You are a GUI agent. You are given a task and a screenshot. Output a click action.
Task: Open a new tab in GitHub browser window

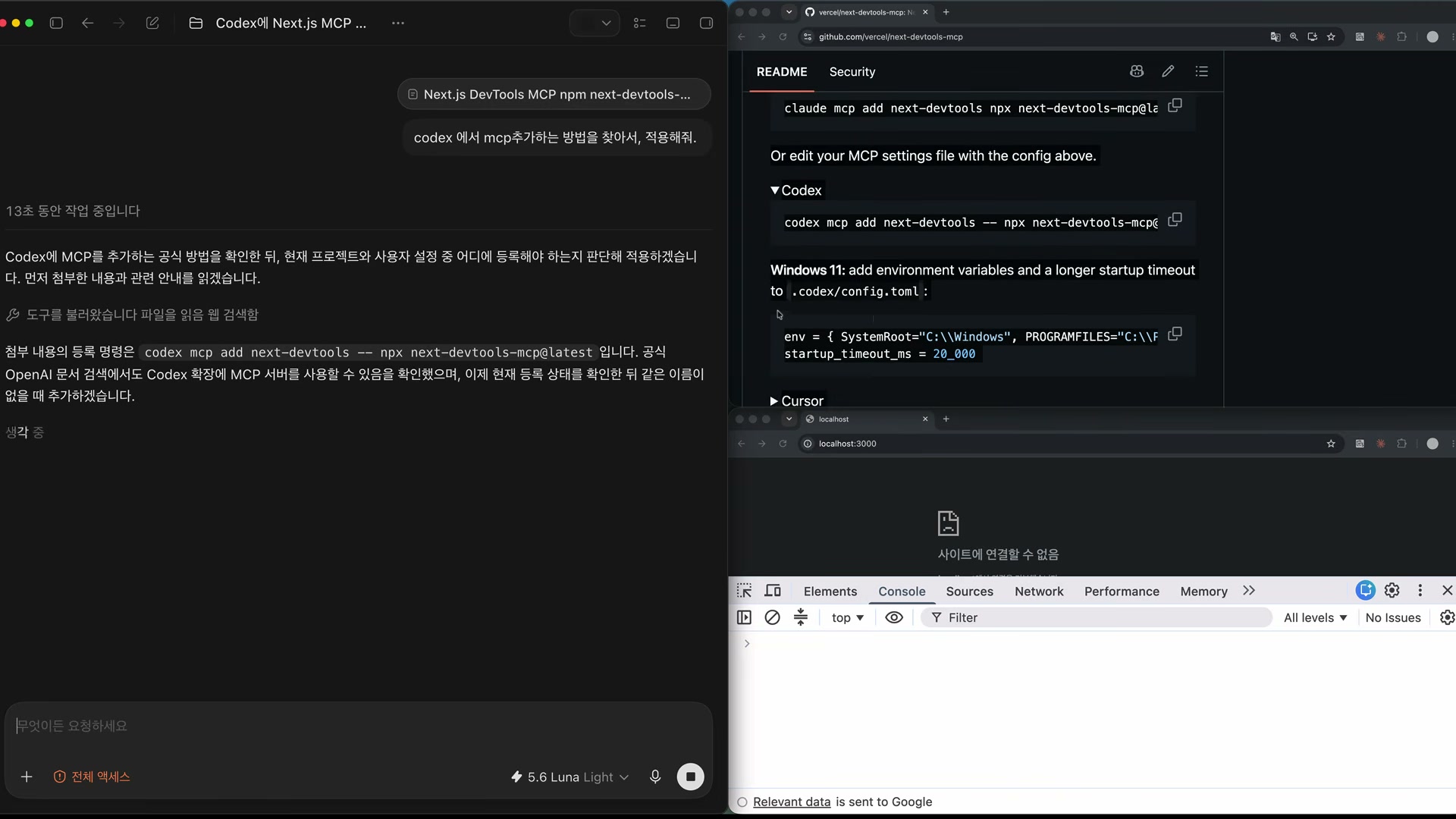click(946, 12)
